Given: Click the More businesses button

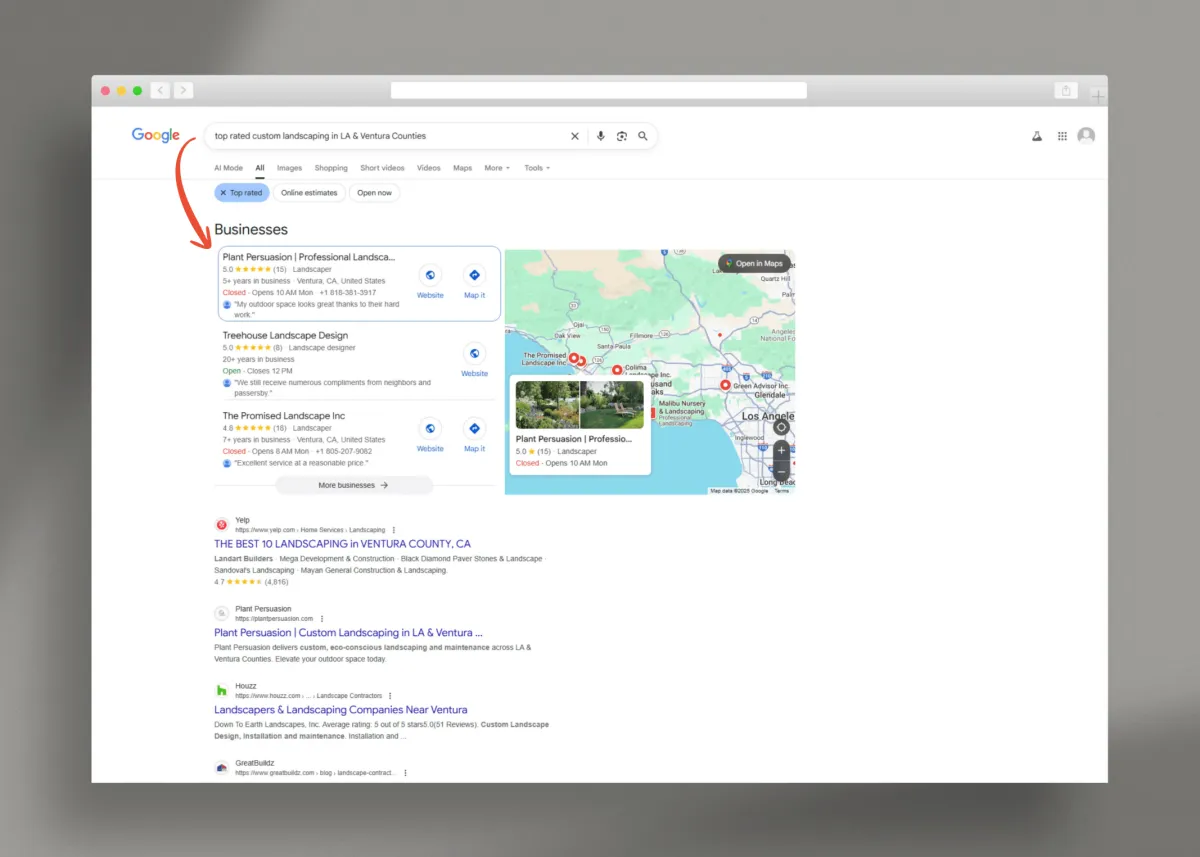Looking at the screenshot, I should (x=354, y=485).
